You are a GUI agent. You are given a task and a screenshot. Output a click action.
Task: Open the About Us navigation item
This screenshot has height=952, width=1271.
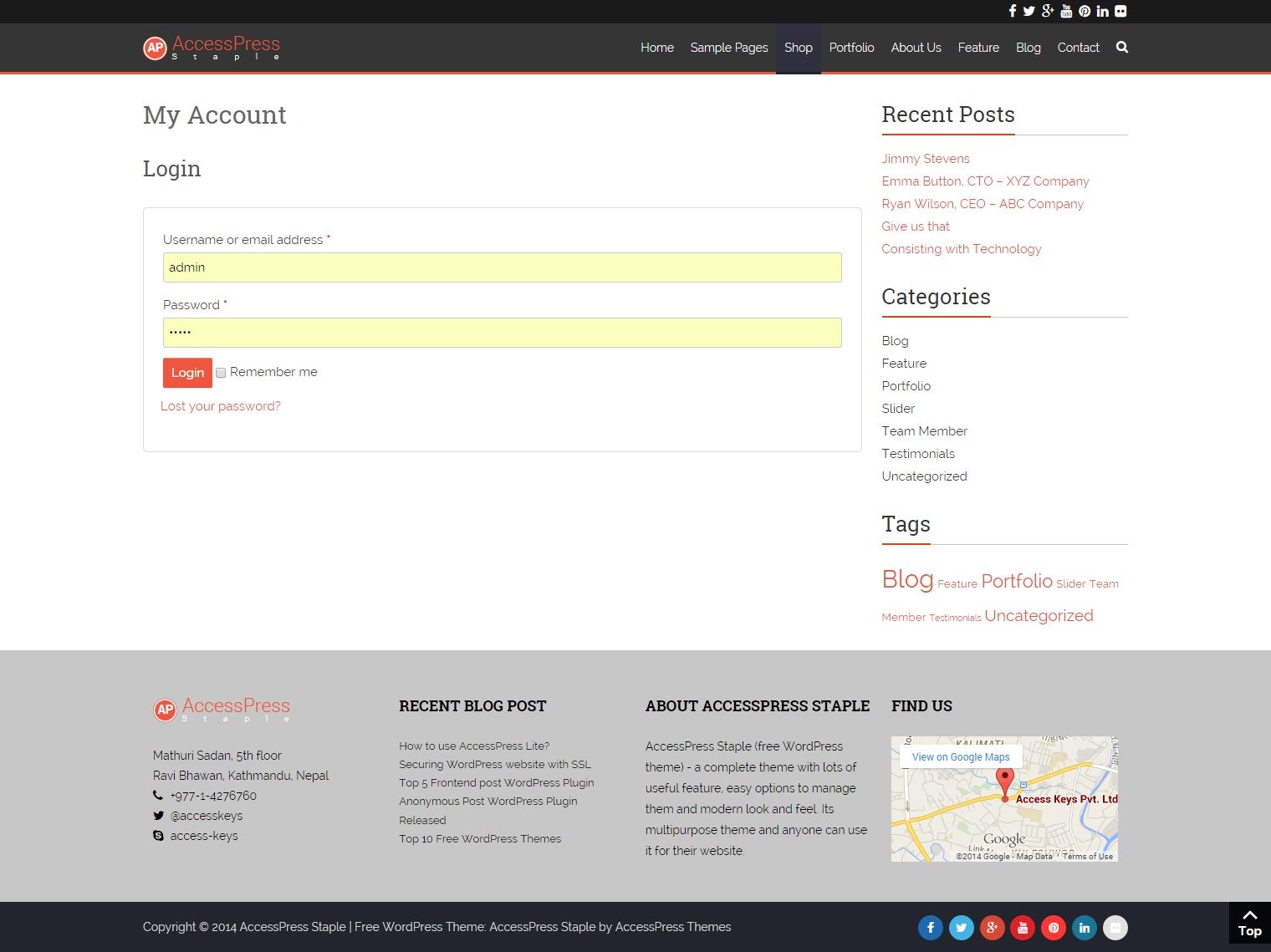916,48
